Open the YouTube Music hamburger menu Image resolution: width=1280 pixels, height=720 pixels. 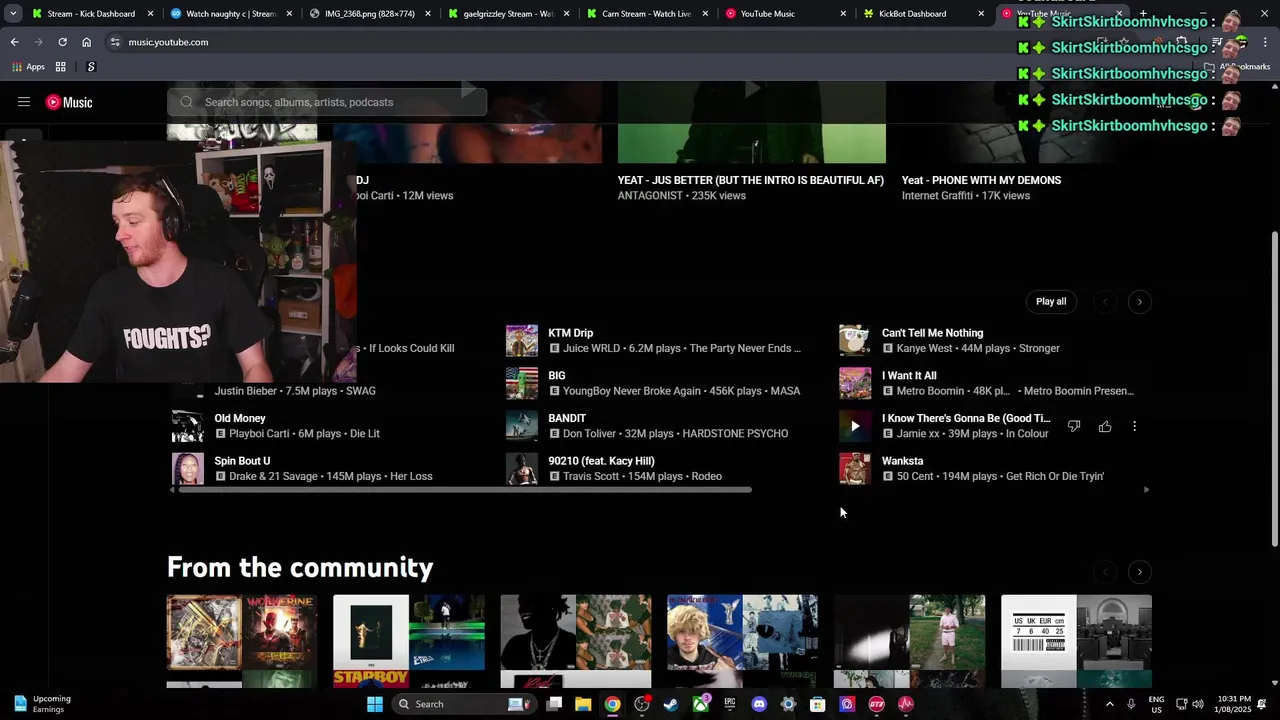(x=24, y=102)
